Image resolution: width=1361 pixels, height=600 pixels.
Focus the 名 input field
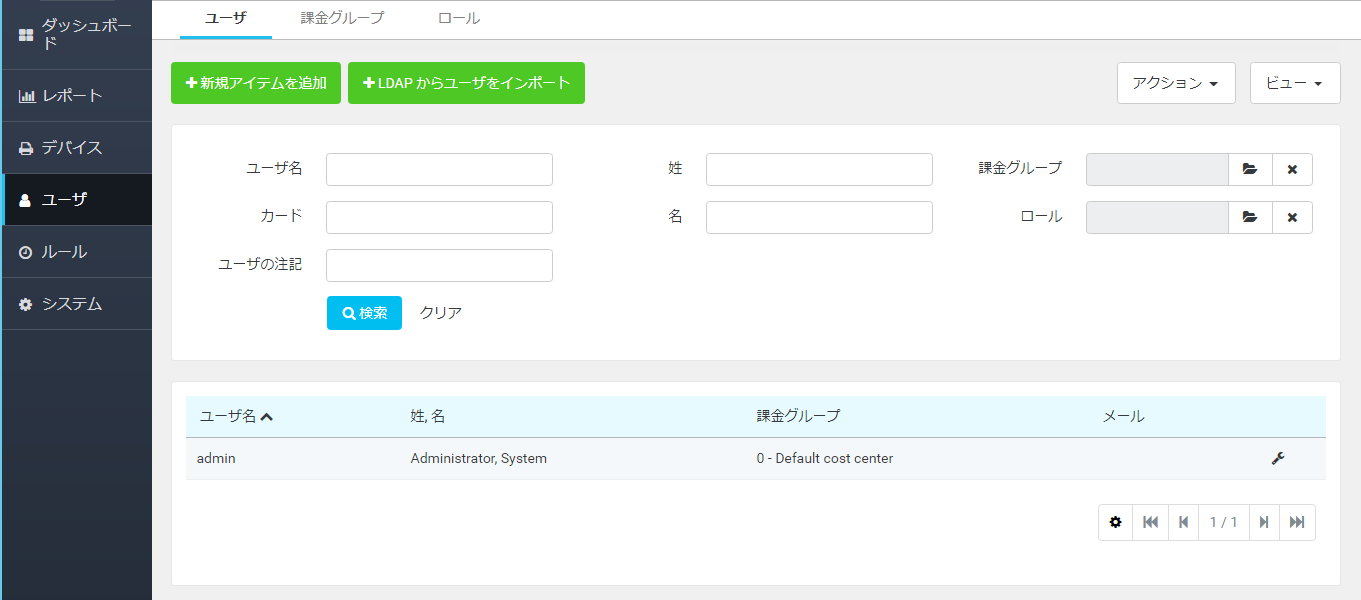[819, 217]
